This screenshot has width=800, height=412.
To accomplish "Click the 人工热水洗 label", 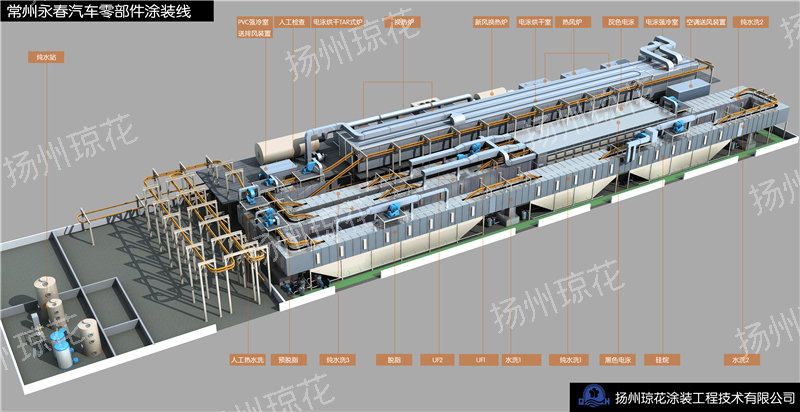I will pyautogui.click(x=247, y=360).
